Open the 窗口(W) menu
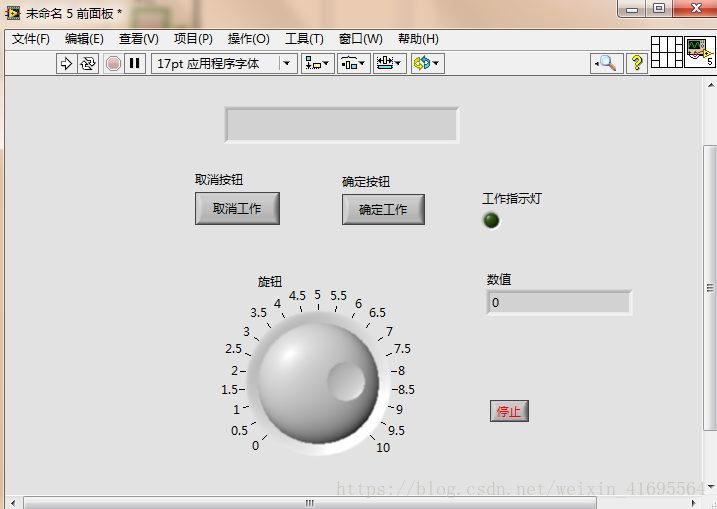This screenshot has height=509, width=717. tap(360, 39)
